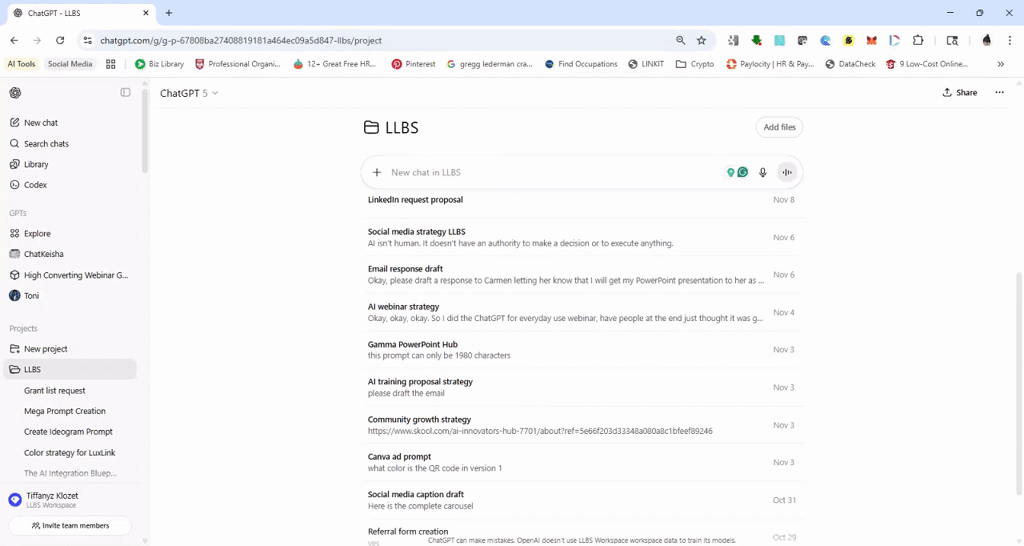The width and height of the screenshot is (1024, 546).
Task: Focus the New chat in LLBS input
Action: tap(555, 172)
